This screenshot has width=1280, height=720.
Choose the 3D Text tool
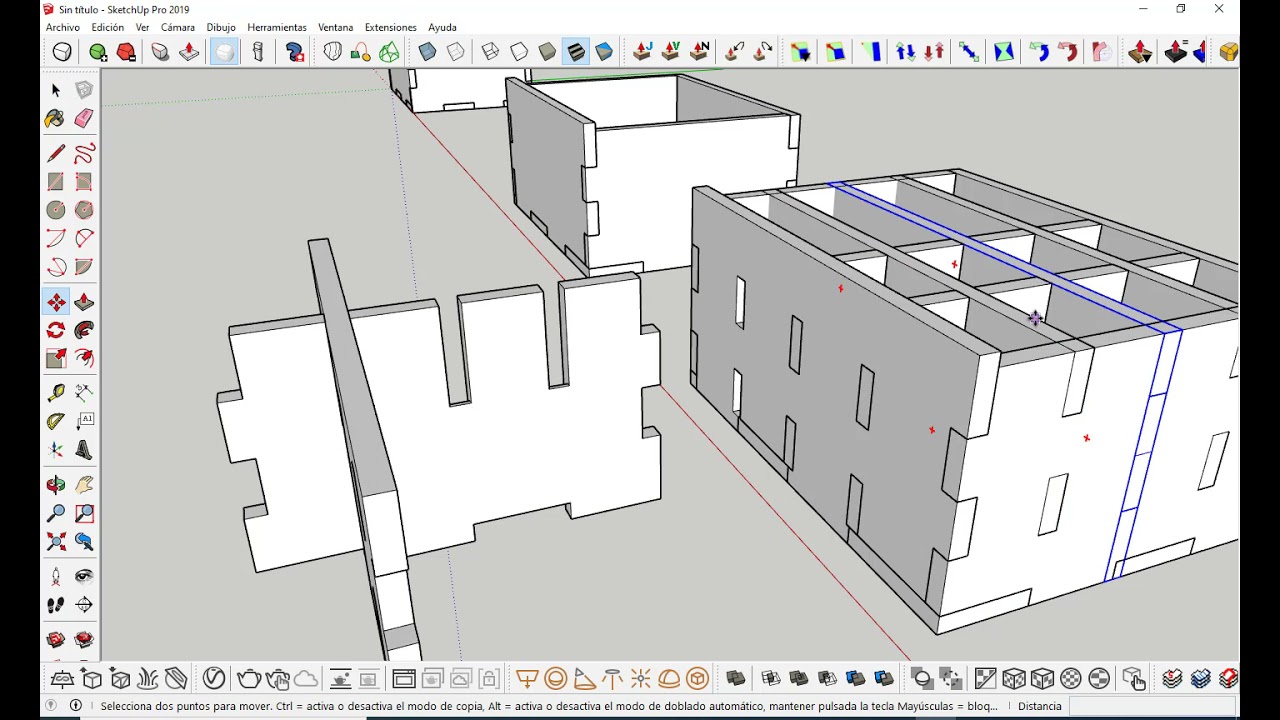84,450
